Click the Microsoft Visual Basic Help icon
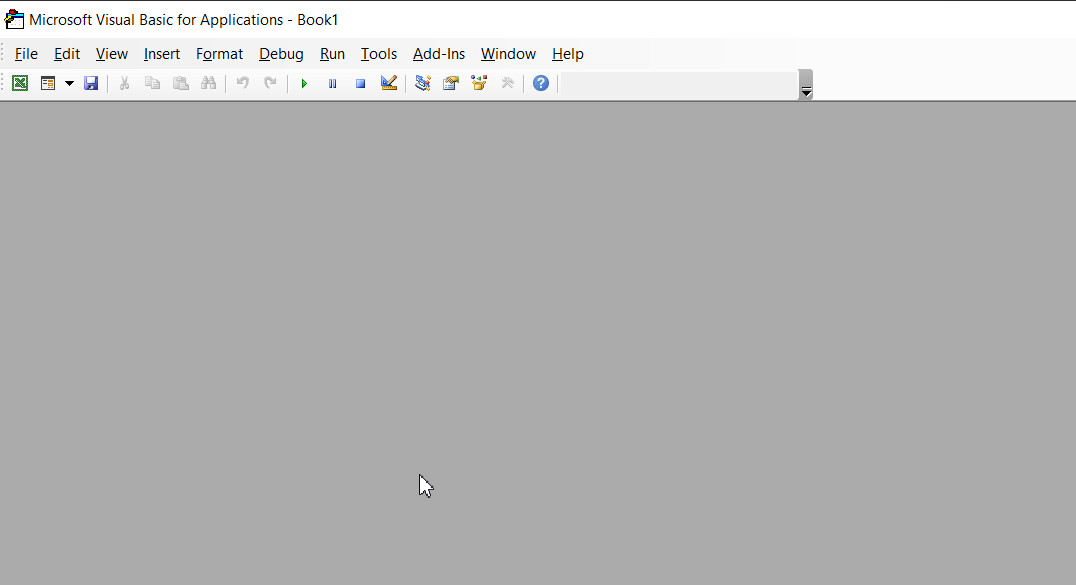This screenshot has height=585, width=1076. tap(540, 83)
